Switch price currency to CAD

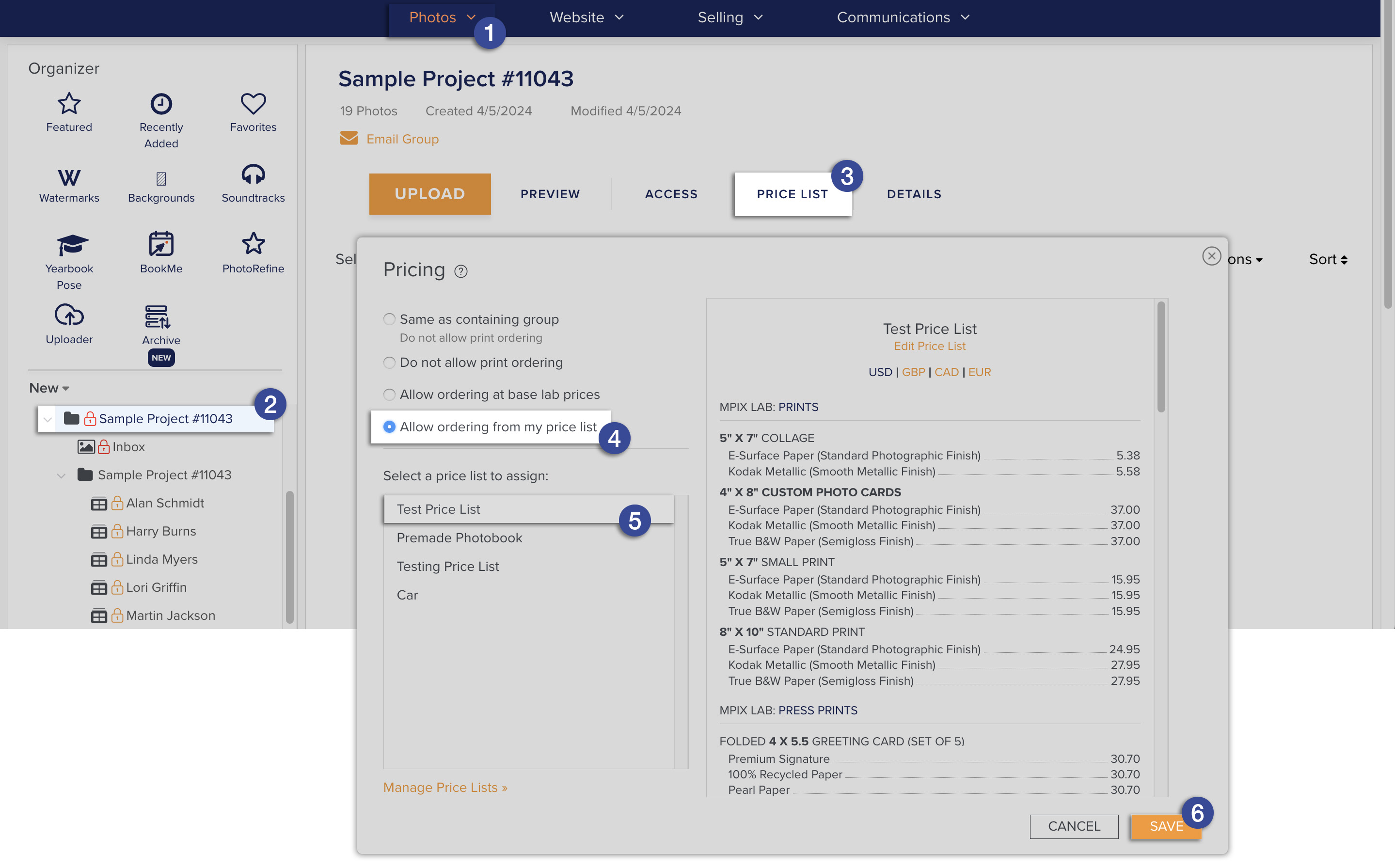[946, 372]
